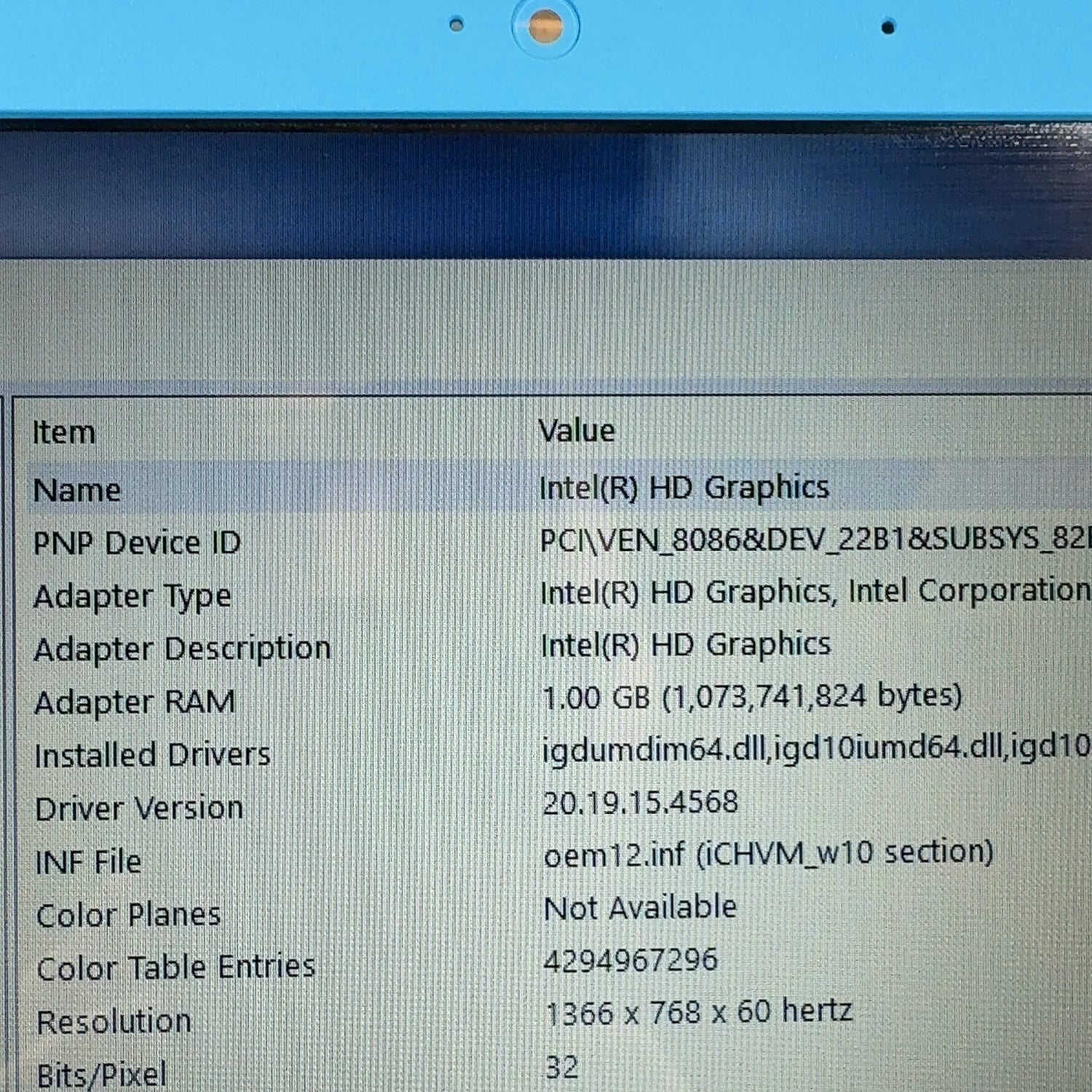Click the Adapter Description value text
Image resolution: width=1092 pixels, height=1092 pixels.
pos(685,644)
